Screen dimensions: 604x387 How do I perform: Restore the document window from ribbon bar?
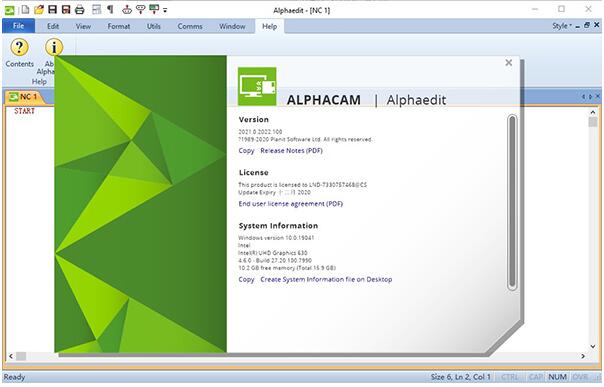[587, 25]
